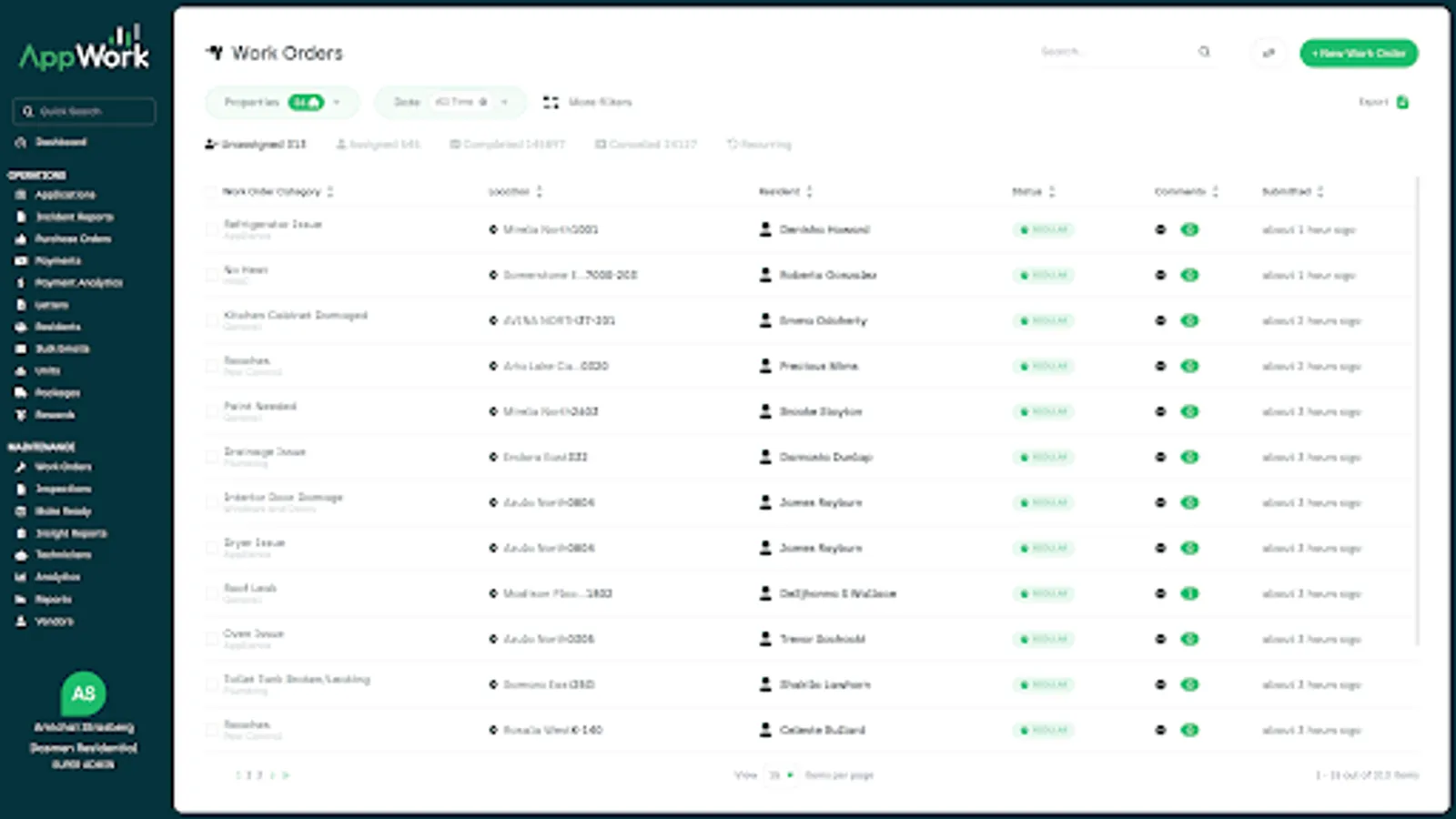Check the Refrigerator Issue row checkbox

(x=210, y=229)
